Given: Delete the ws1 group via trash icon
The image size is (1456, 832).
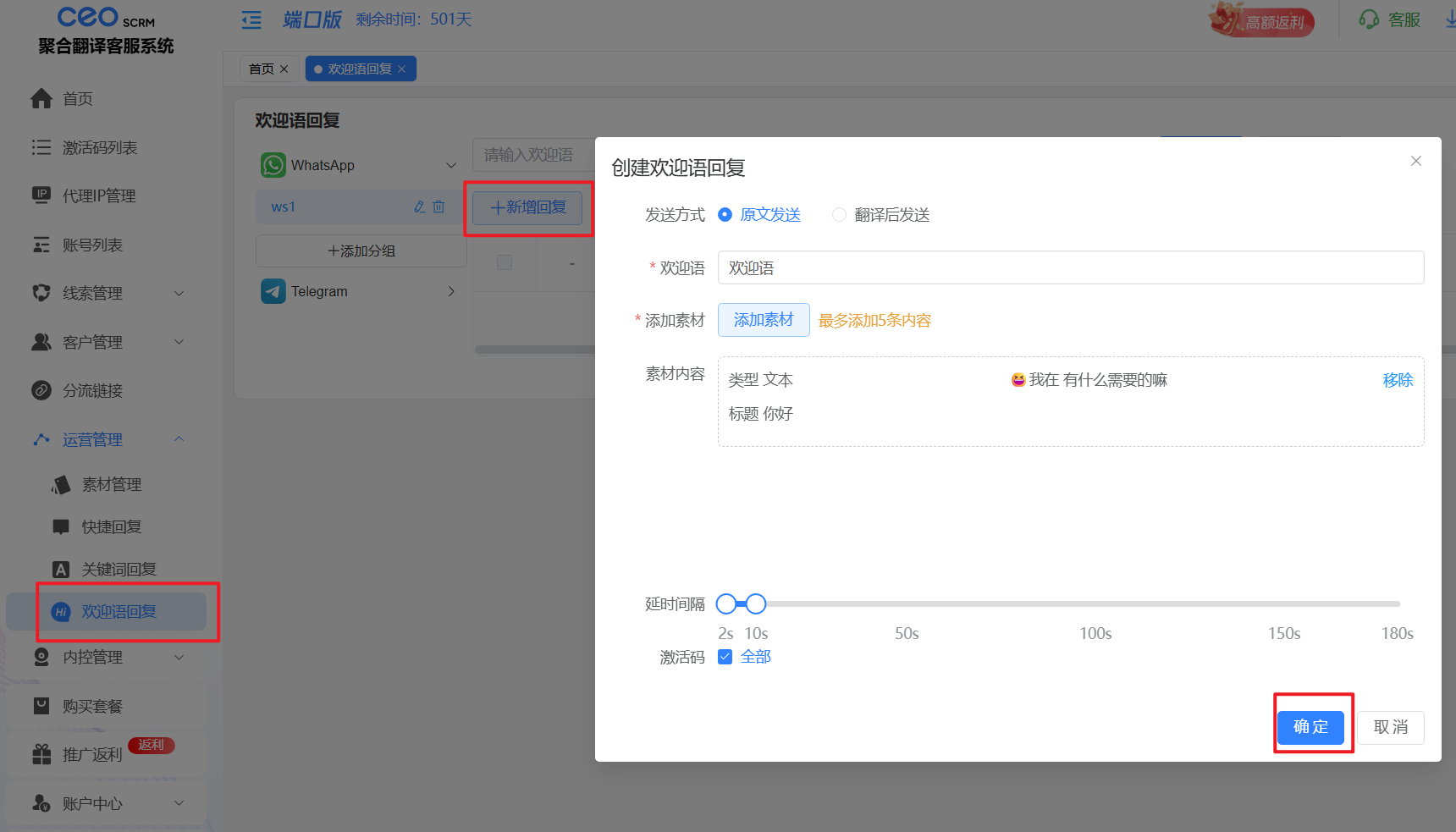Looking at the screenshot, I should pyautogui.click(x=438, y=207).
